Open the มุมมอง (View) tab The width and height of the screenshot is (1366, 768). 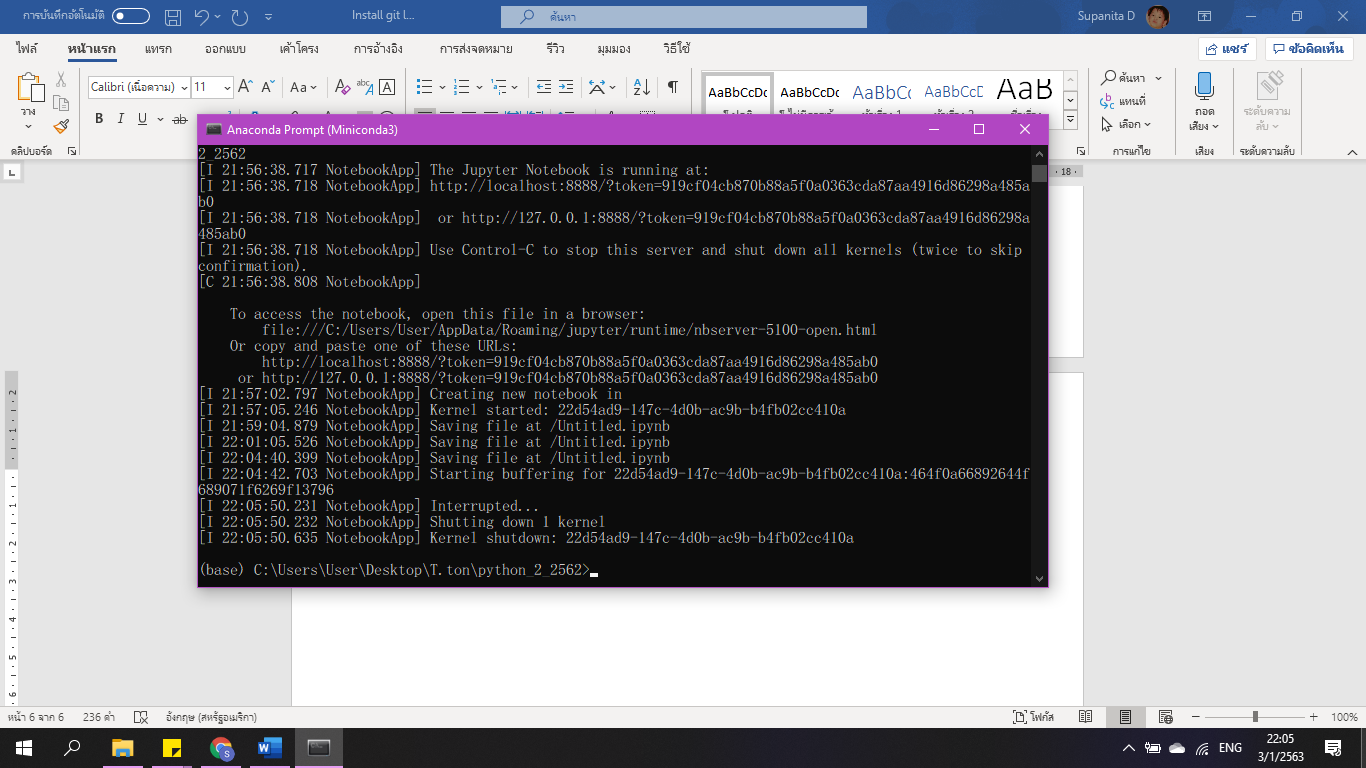pyautogui.click(x=614, y=49)
